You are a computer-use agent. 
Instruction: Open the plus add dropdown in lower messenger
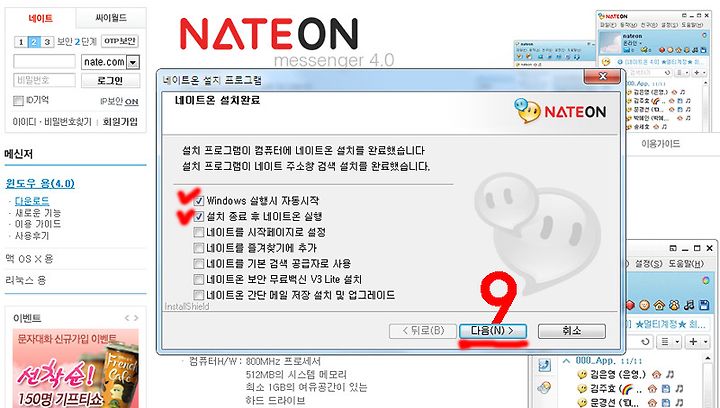(x=698, y=342)
